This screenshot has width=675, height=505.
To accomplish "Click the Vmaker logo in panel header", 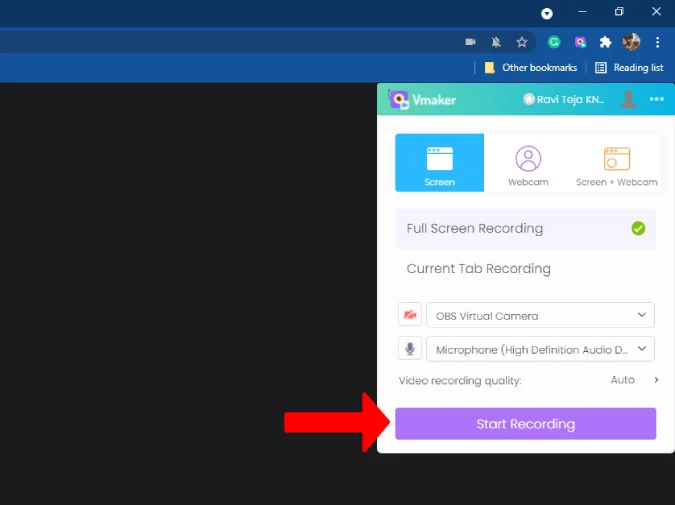I will point(422,100).
